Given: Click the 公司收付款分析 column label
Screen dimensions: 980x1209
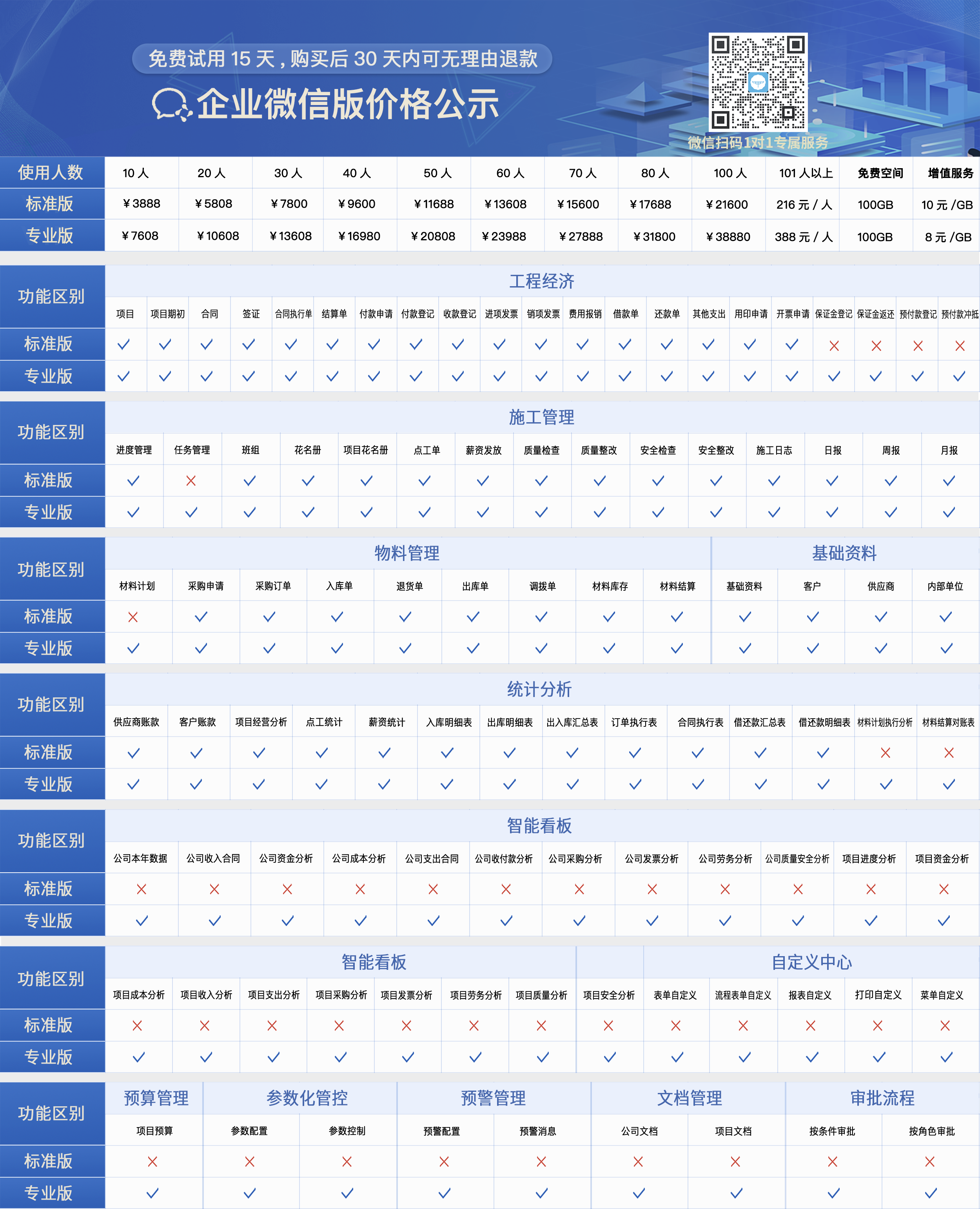Looking at the screenshot, I should click(504, 859).
